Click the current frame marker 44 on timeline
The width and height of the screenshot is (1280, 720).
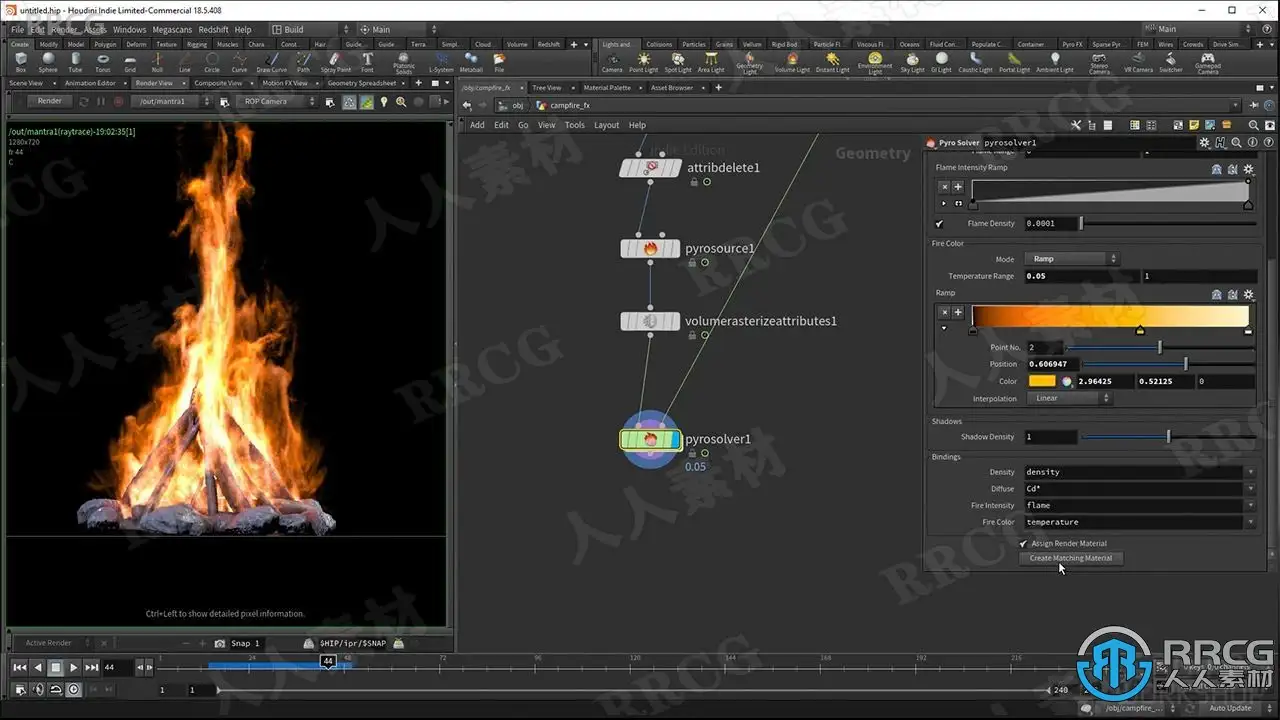(x=328, y=661)
